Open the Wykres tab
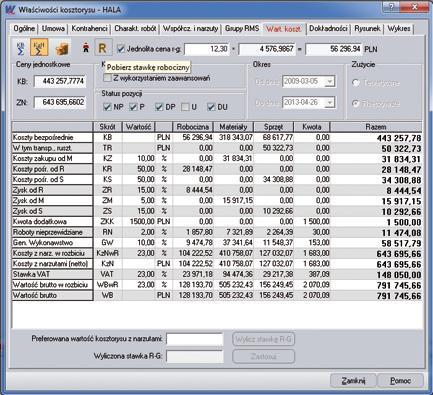The height and width of the screenshot is (395, 433). click(399, 29)
